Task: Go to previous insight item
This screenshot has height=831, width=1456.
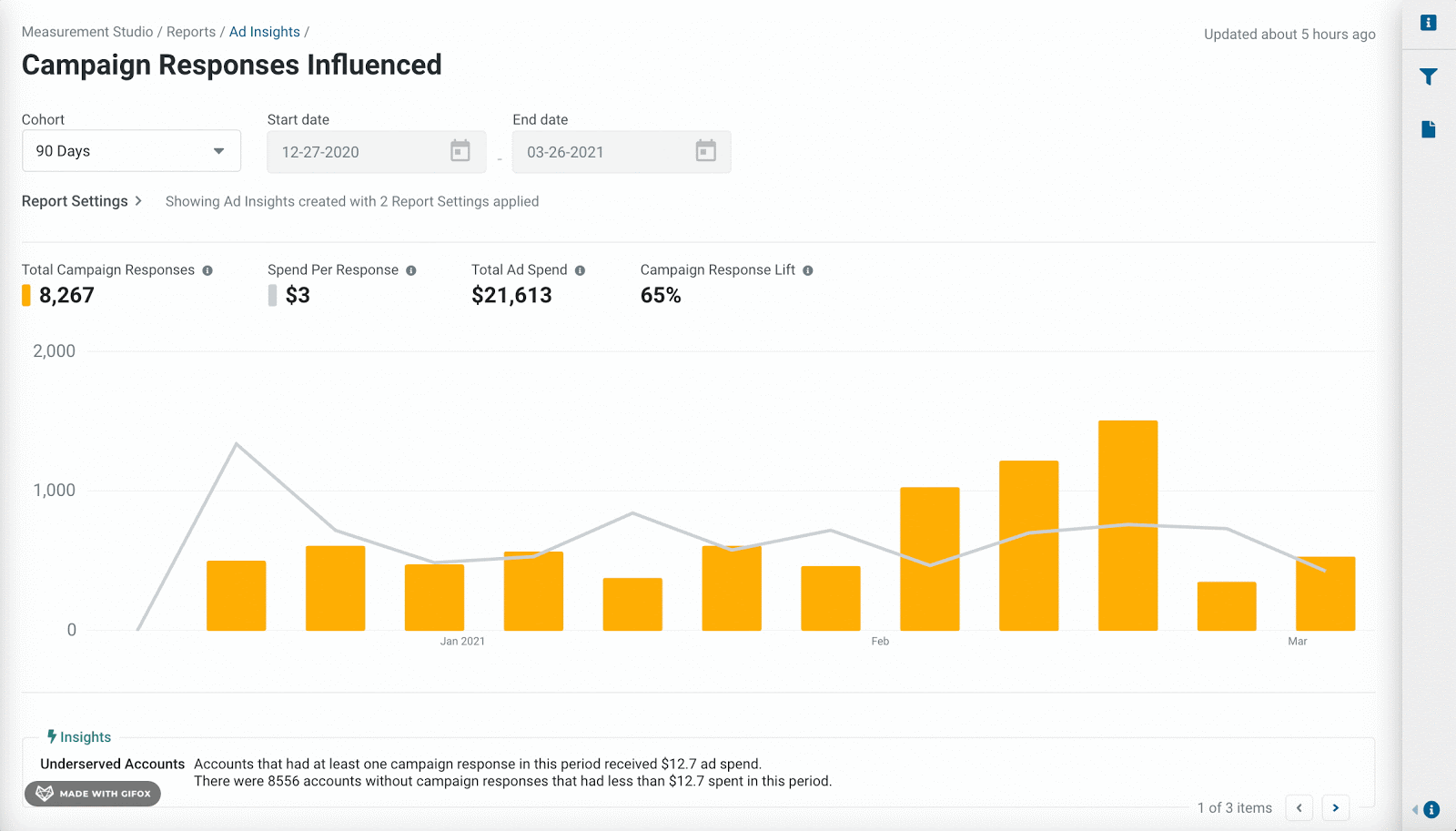Action: 1299,807
